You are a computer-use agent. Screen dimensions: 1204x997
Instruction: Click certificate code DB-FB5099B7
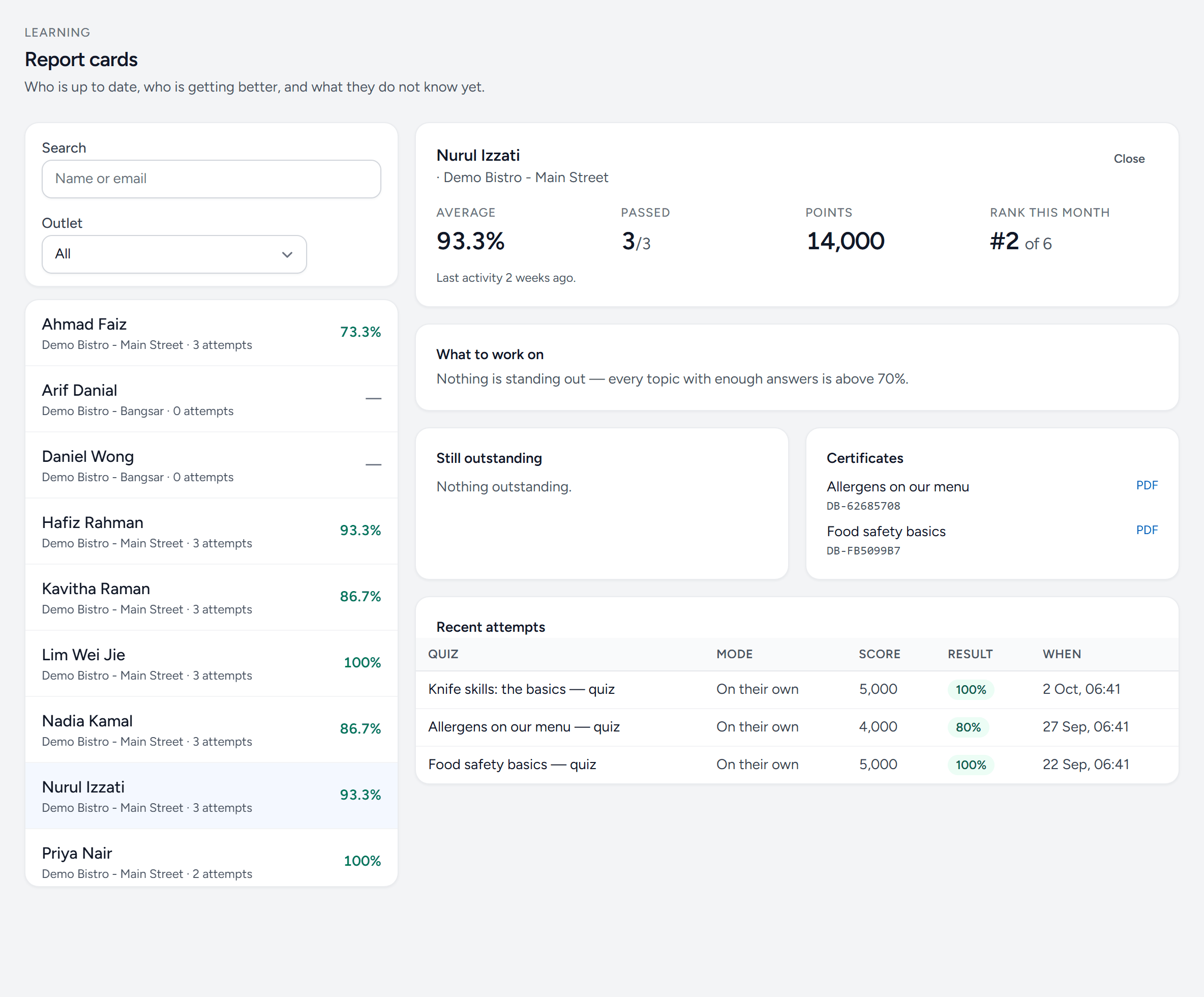[x=863, y=551]
